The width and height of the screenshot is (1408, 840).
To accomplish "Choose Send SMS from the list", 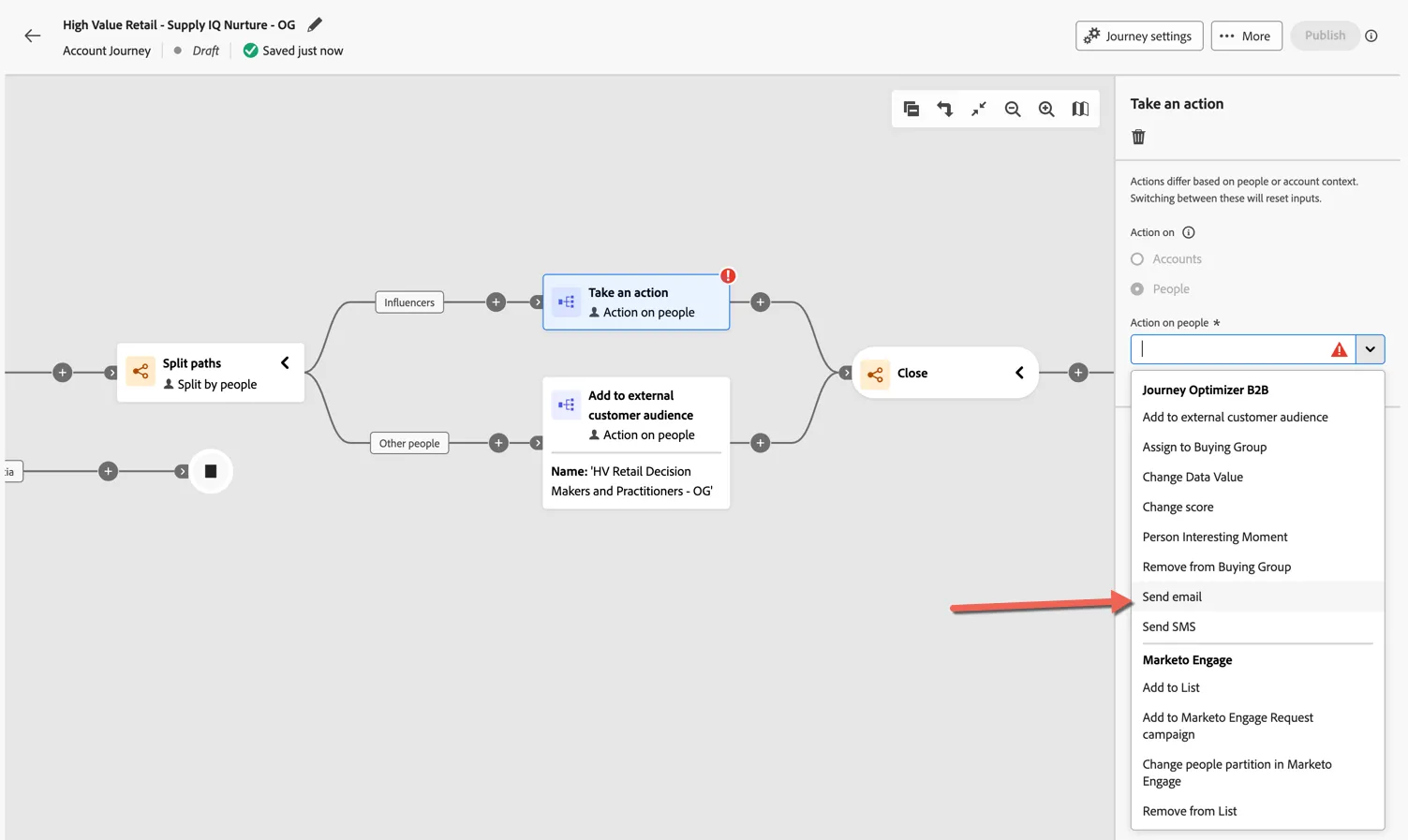I will tap(1257, 626).
